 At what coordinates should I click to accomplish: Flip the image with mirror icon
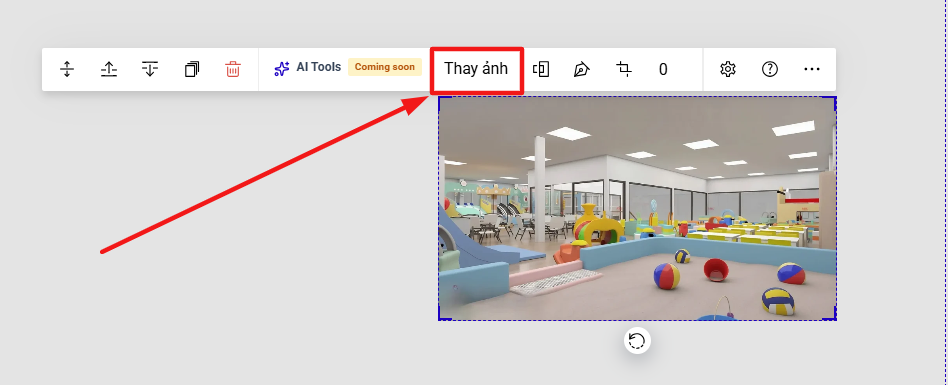coord(541,70)
